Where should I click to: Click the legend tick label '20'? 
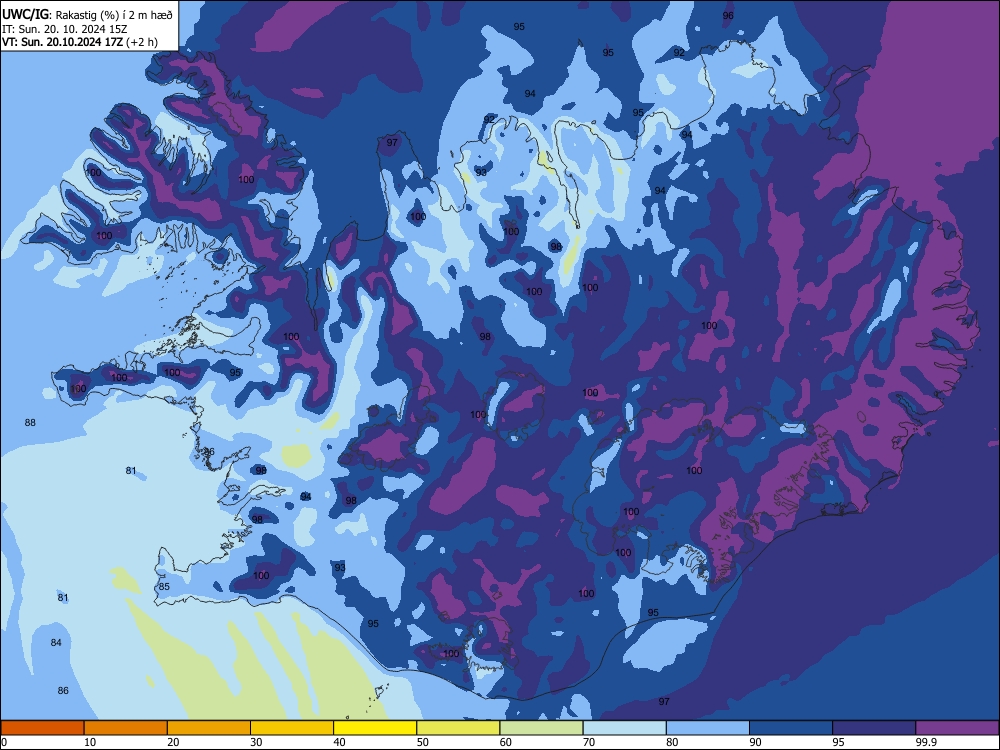click(173, 742)
